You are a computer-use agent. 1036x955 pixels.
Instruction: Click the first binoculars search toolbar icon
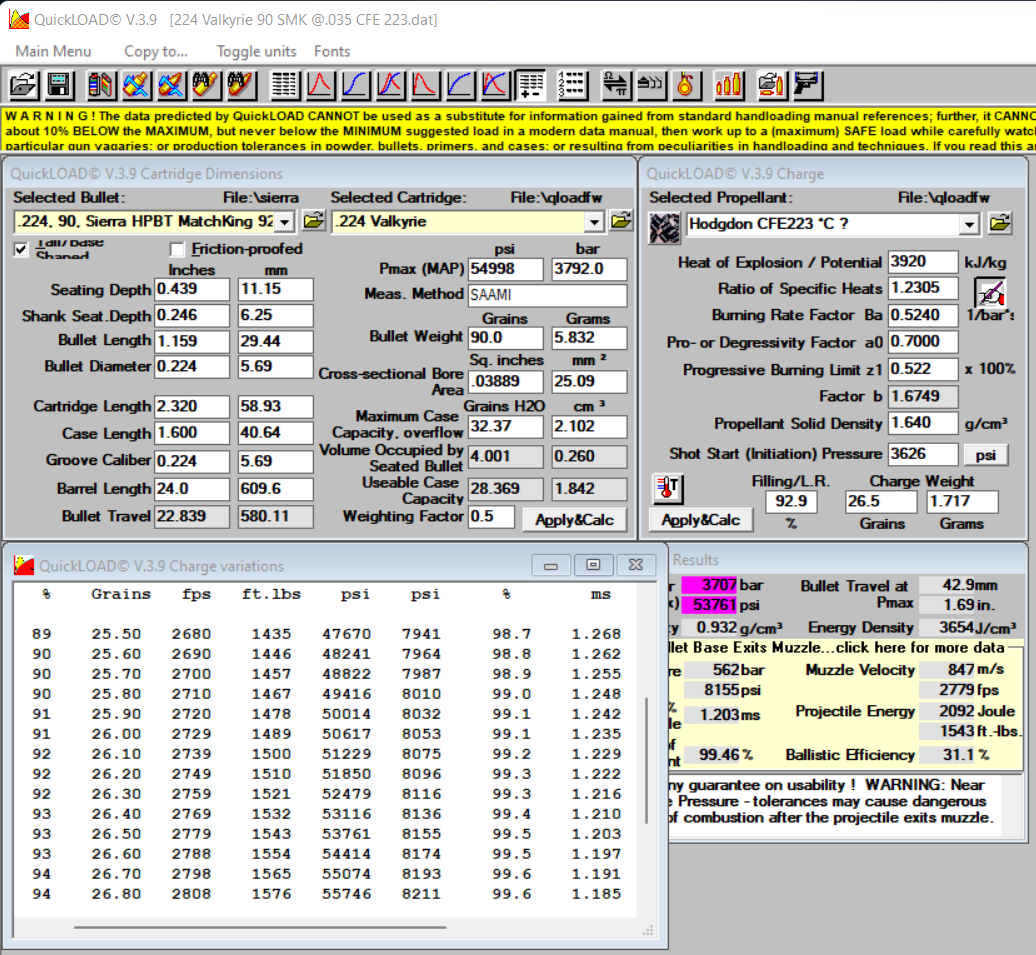click(205, 85)
